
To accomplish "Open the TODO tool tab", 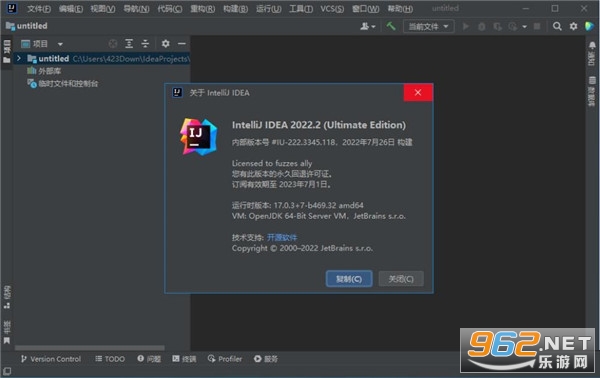I will click(x=110, y=359).
